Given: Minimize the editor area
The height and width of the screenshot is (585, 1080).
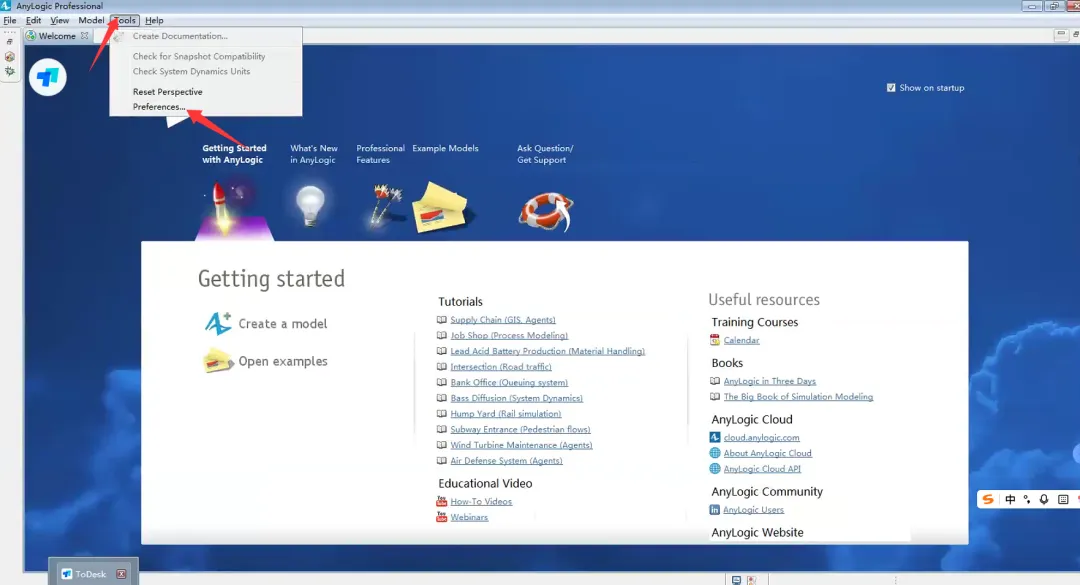Looking at the screenshot, I should [x=1061, y=34].
